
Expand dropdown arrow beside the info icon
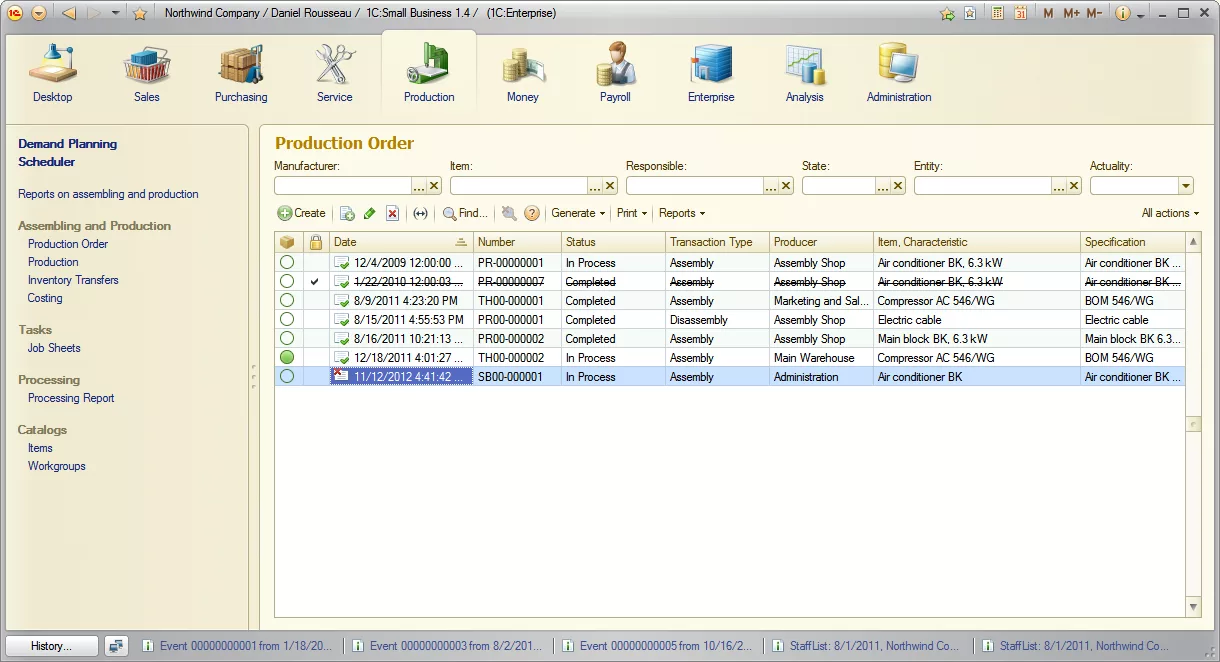click(x=1141, y=14)
